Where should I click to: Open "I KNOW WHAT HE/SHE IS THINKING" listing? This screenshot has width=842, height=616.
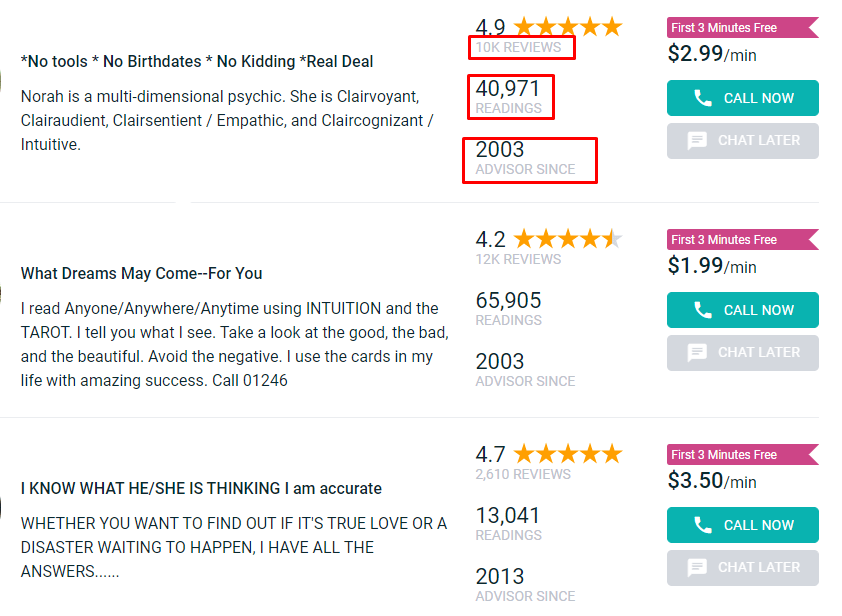point(201,488)
